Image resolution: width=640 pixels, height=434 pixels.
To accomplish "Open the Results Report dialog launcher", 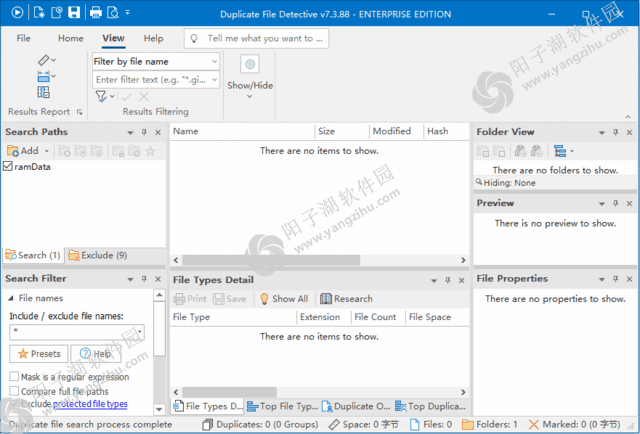I will [80, 112].
